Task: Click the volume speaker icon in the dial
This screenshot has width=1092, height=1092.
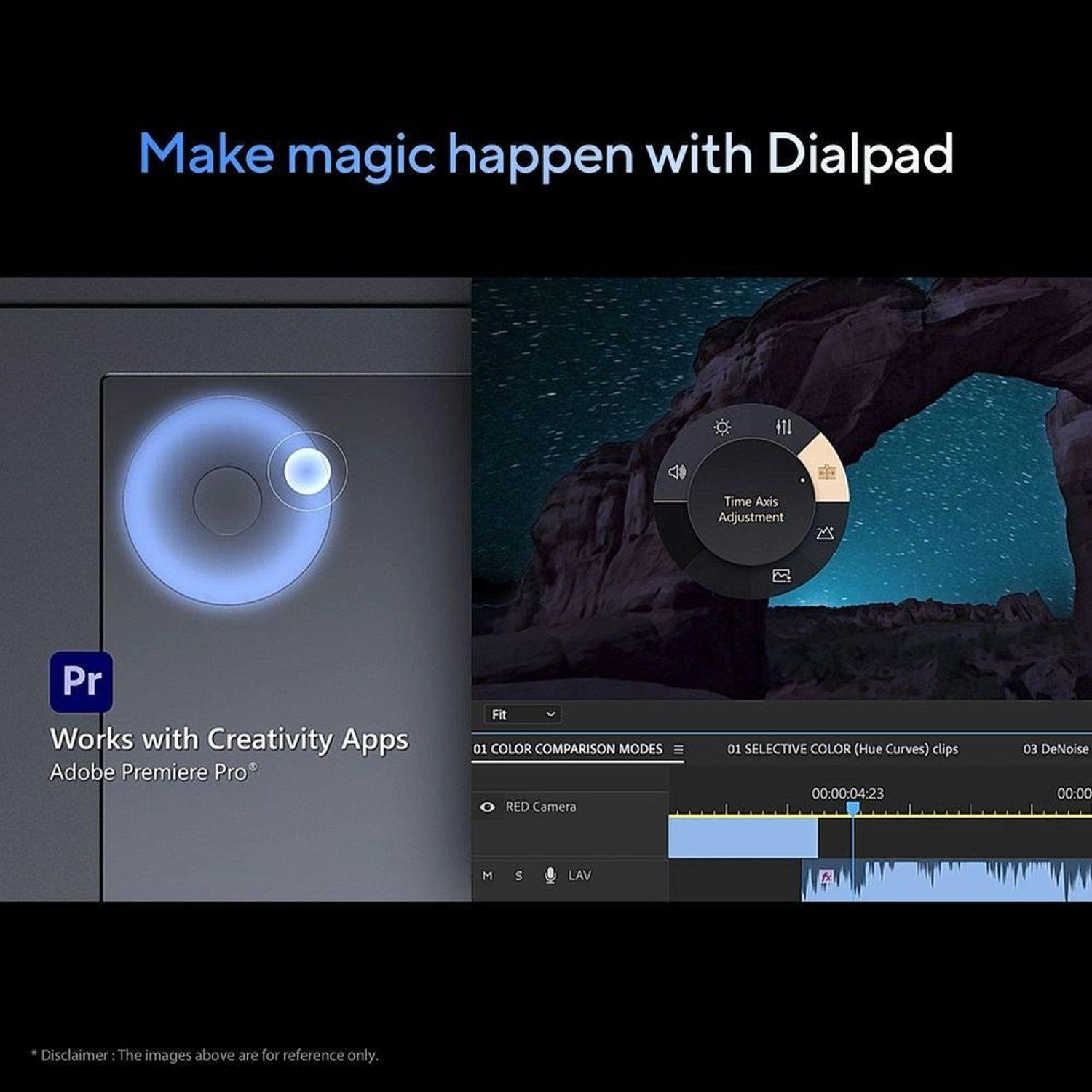Action: pos(677,472)
